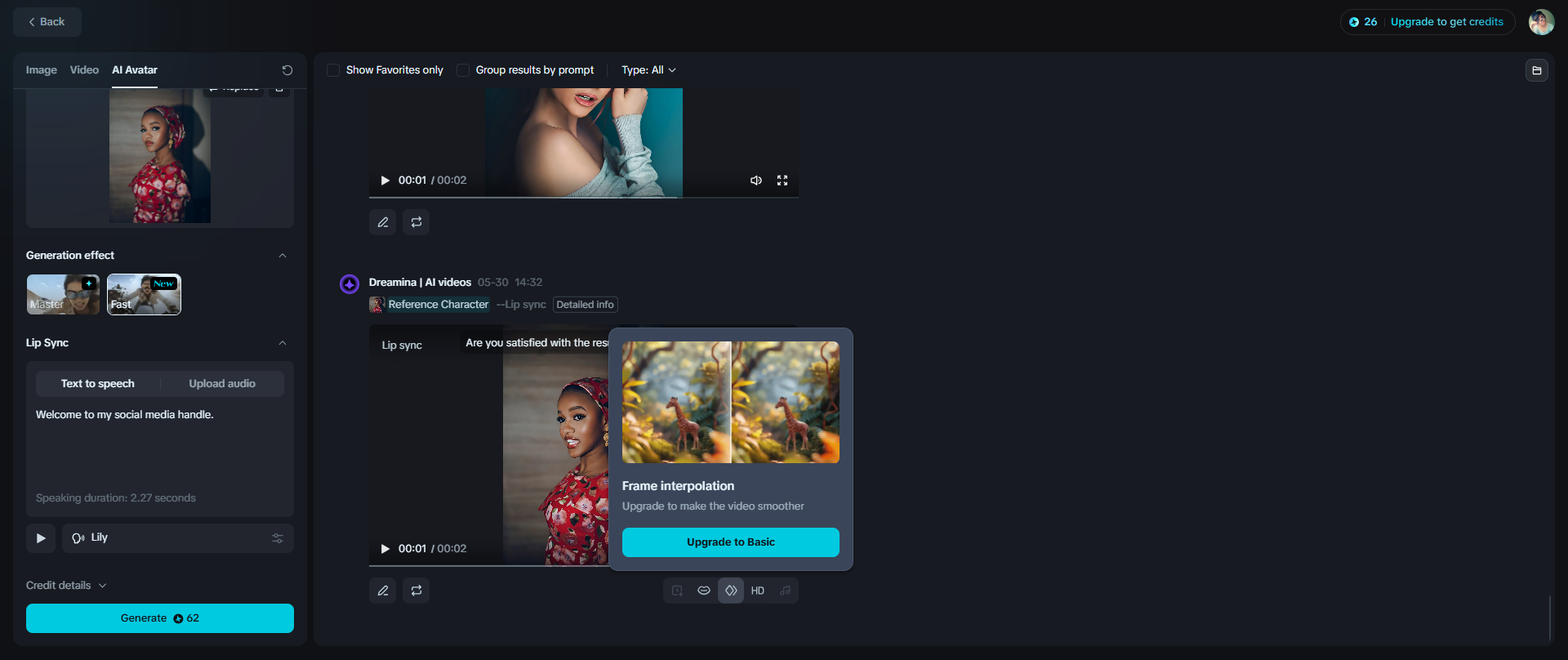
Task: Click the Generate button
Action: [160, 618]
